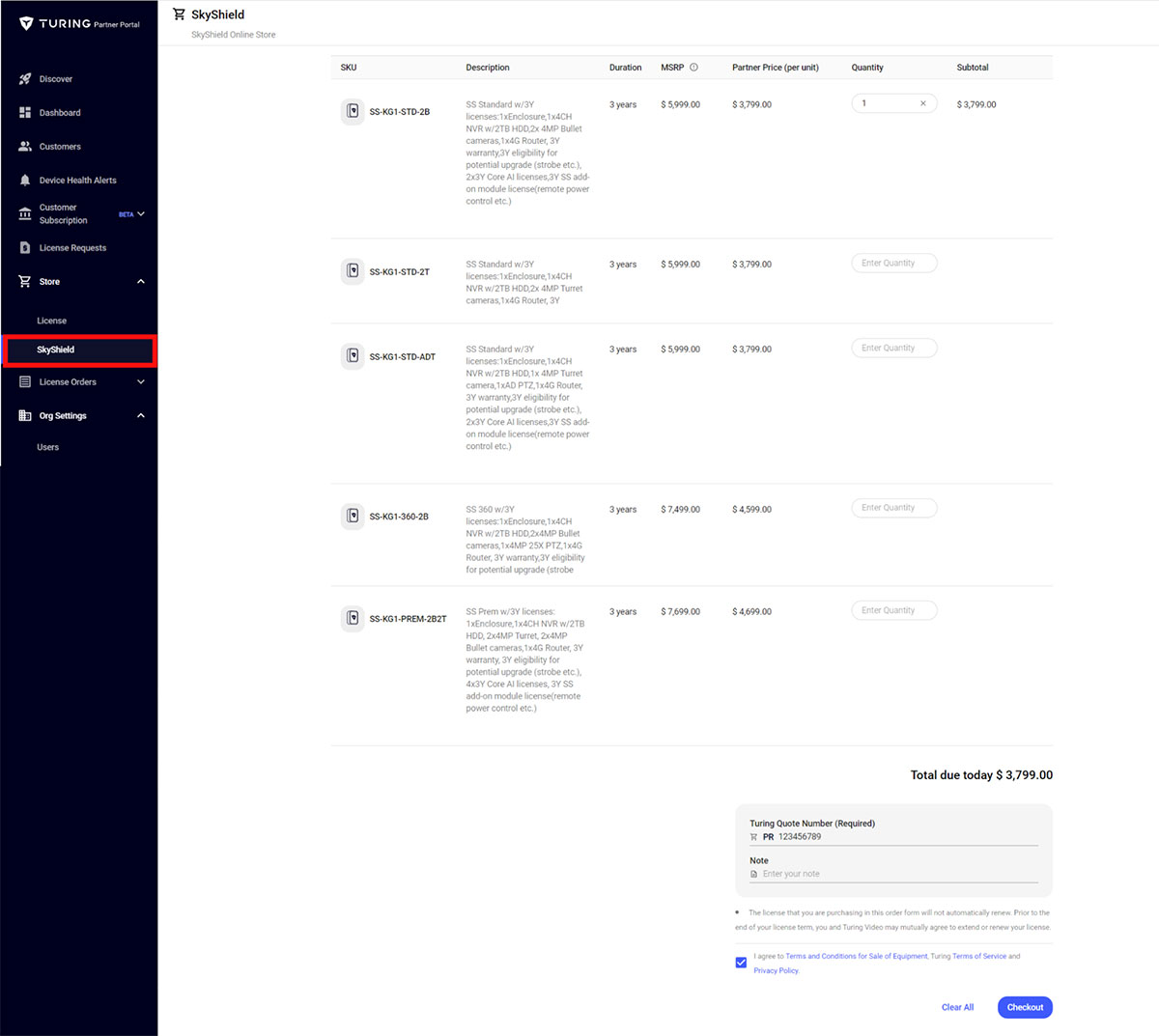Viewport: 1159px width, 1036px height.
Task: Click the Enter your note field
Action: point(893,874)
